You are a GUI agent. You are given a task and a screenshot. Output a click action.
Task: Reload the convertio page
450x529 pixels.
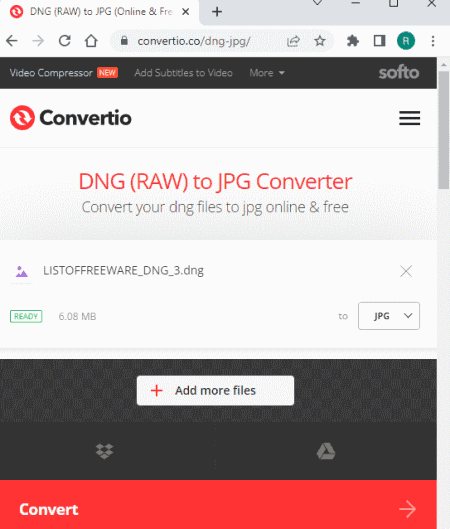(x=64, y=41)
